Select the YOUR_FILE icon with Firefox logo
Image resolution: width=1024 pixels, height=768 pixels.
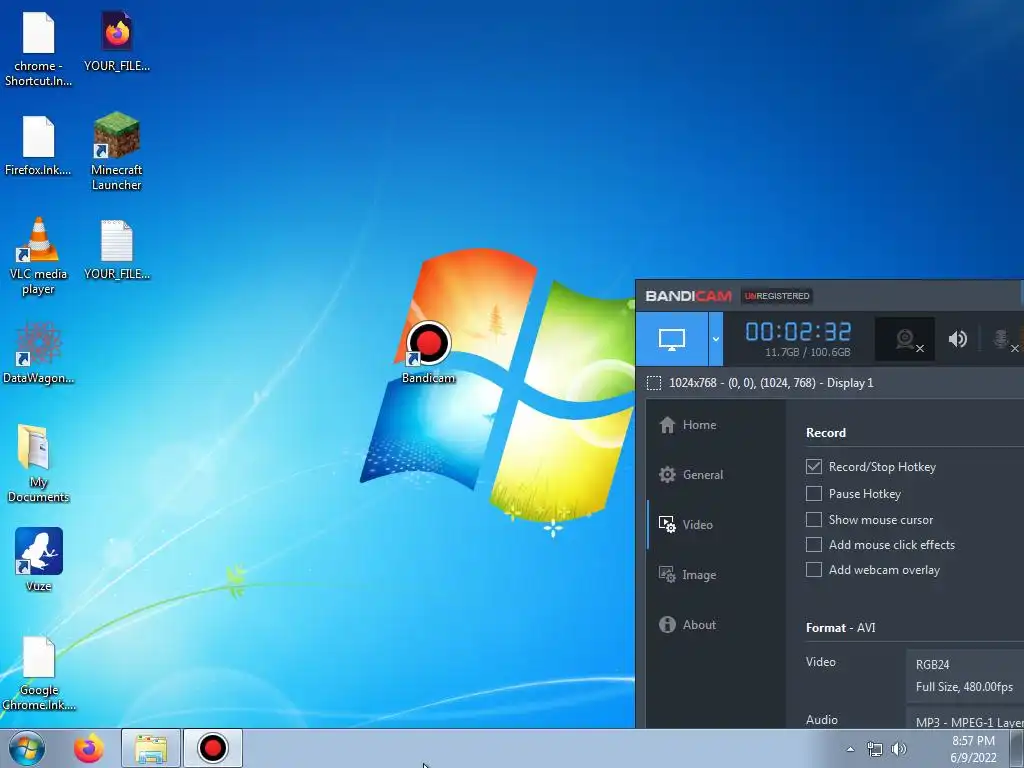[117, 41]
